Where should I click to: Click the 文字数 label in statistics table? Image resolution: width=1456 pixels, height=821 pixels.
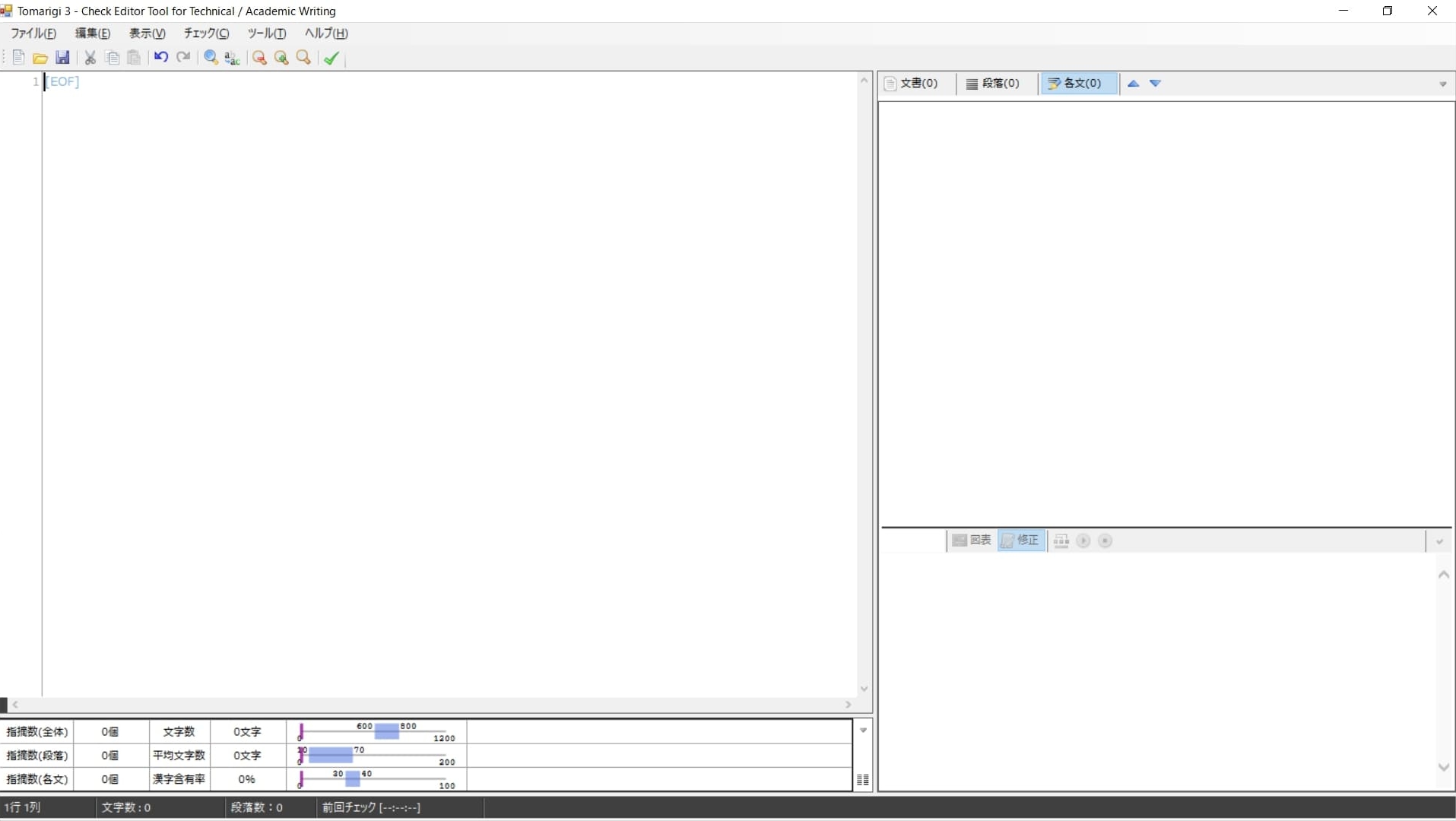[179, 732]
